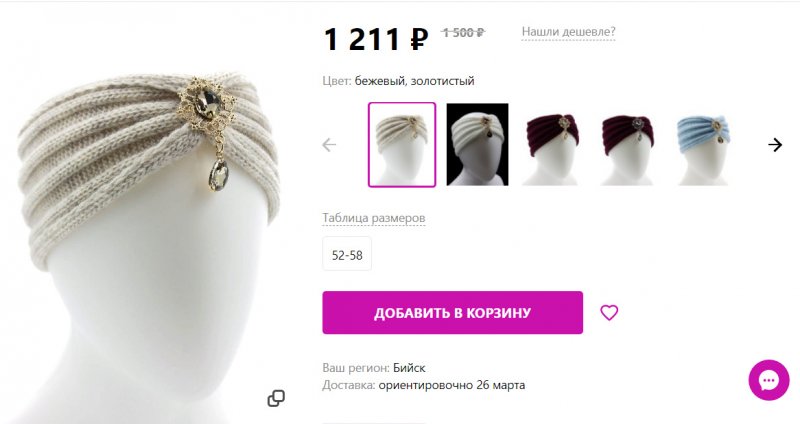
Task: Select the beige turban color thumbnail
Action: 402,145
